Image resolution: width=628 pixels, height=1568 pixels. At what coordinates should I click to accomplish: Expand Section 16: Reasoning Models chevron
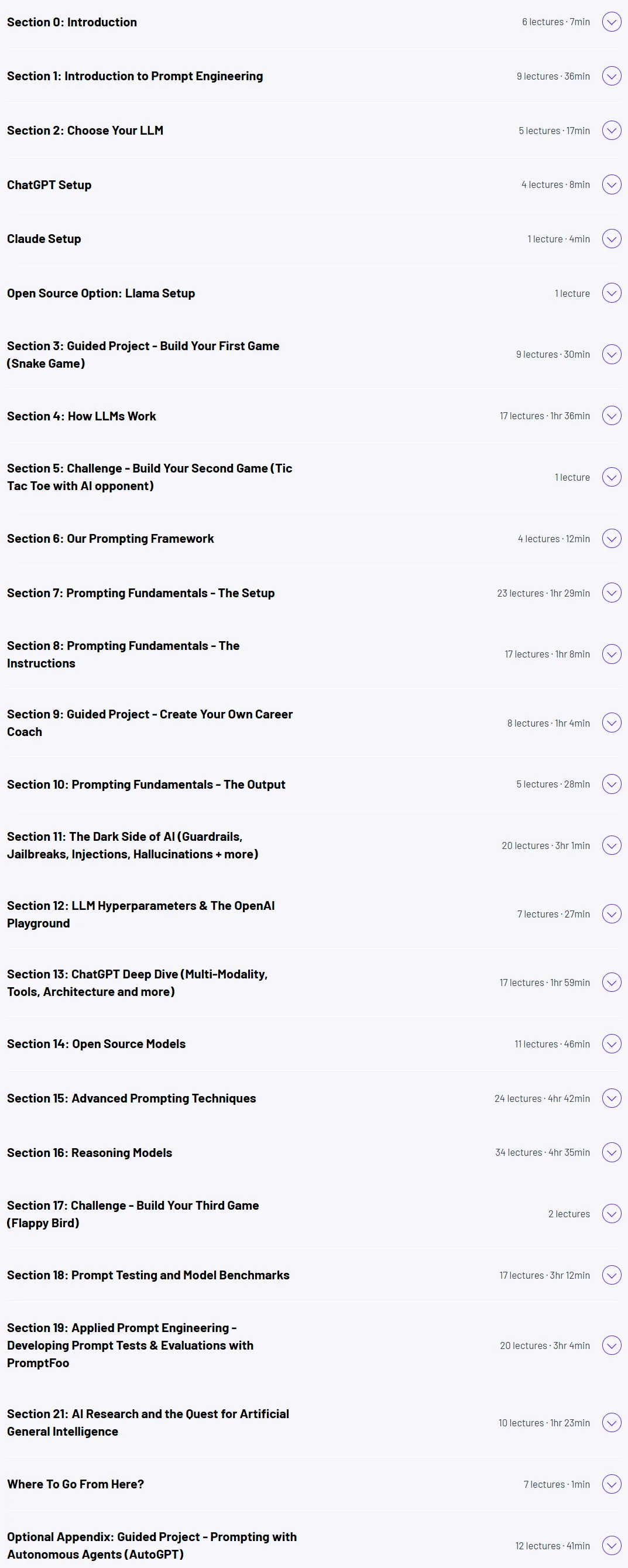tap(612, 1152)
